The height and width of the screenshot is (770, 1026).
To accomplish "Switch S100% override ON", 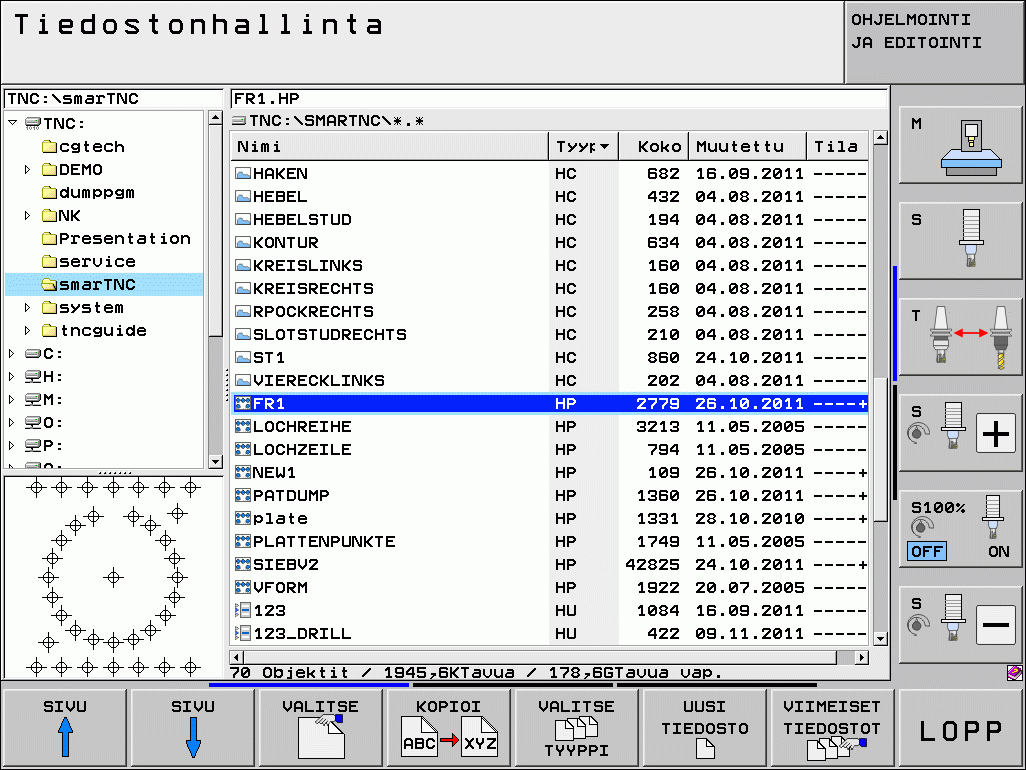I will (998, 551).
